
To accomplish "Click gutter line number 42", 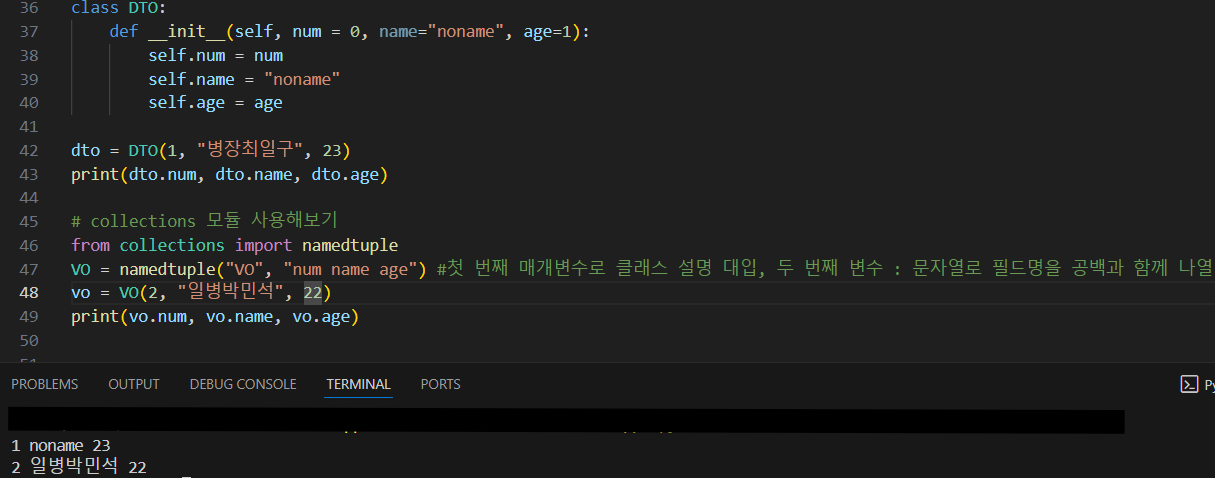I will pos(28,150).
